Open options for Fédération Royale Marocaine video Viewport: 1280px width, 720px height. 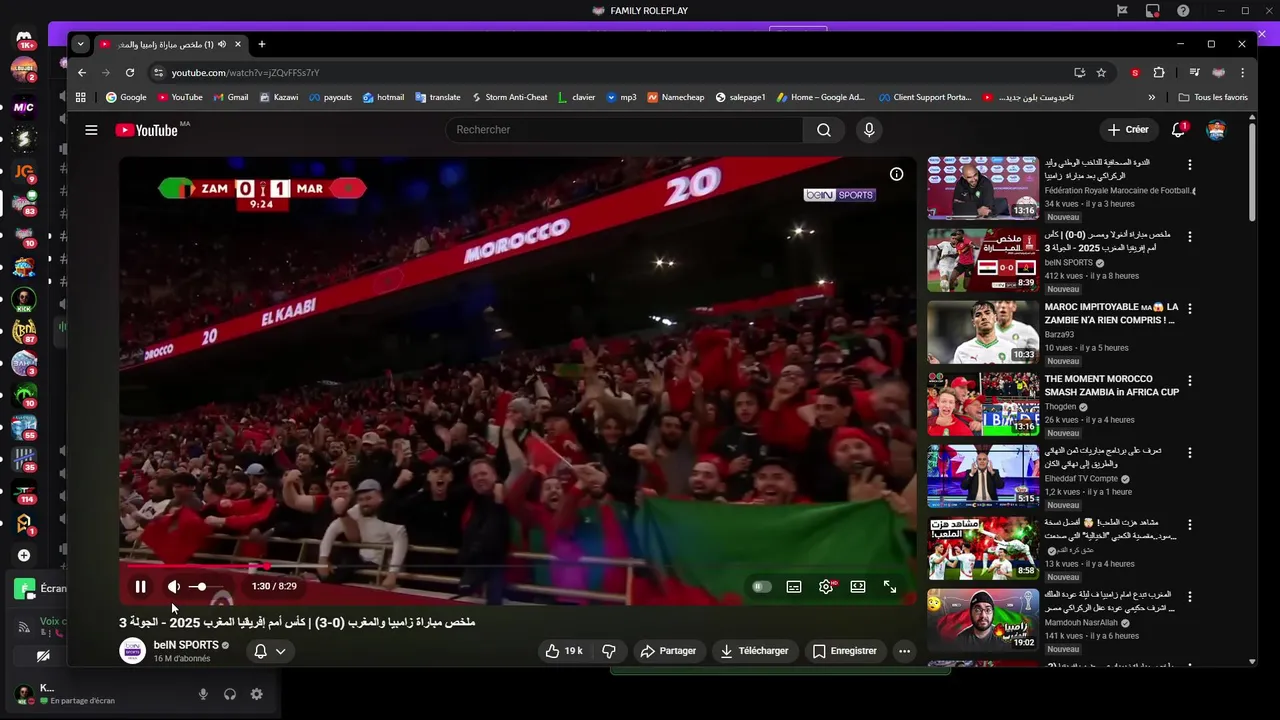(1190, 165)
